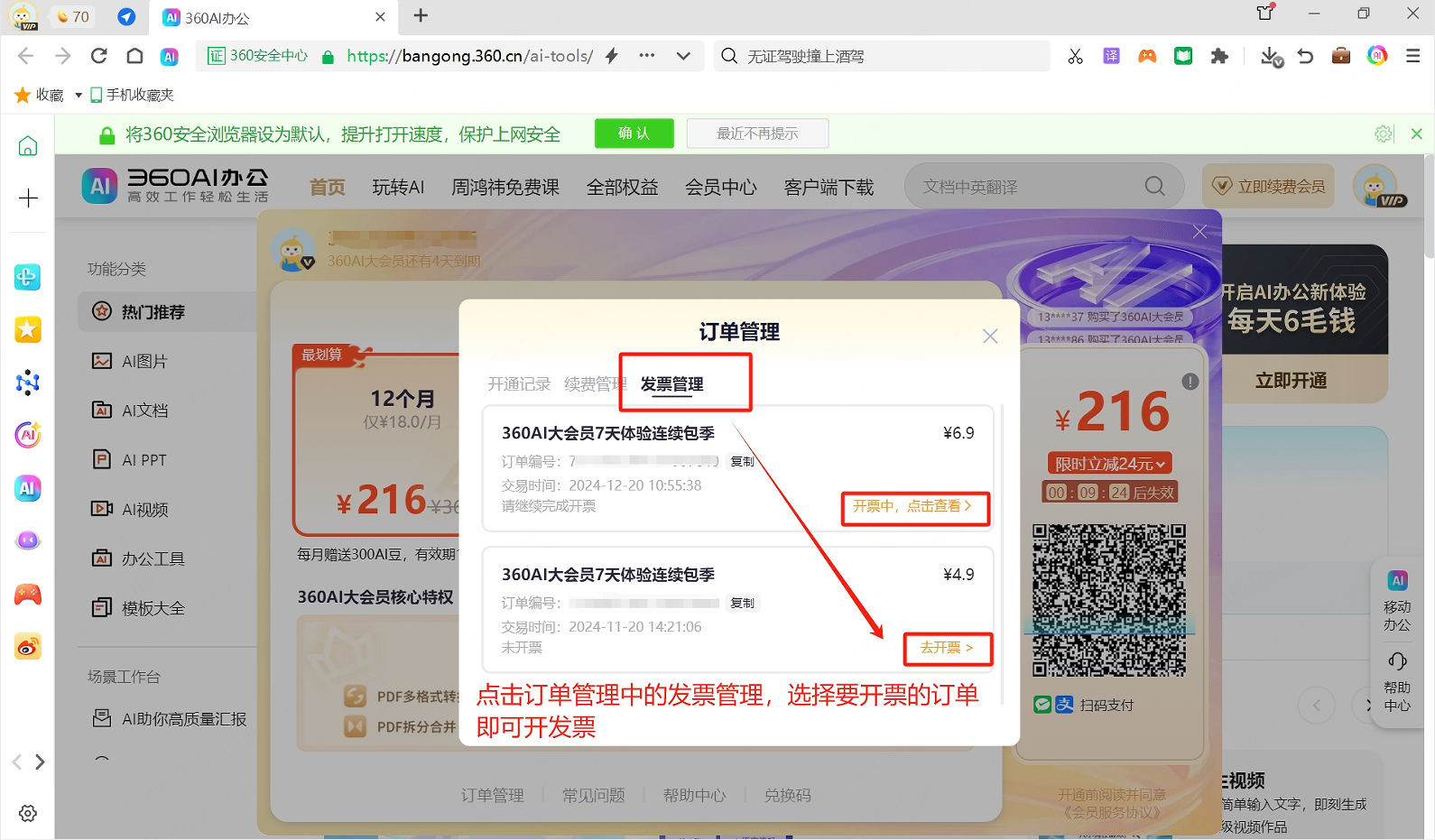Open the red gamepad sidebar icon
Screen dimensions: 1435x840
click(x=28, y=594)
